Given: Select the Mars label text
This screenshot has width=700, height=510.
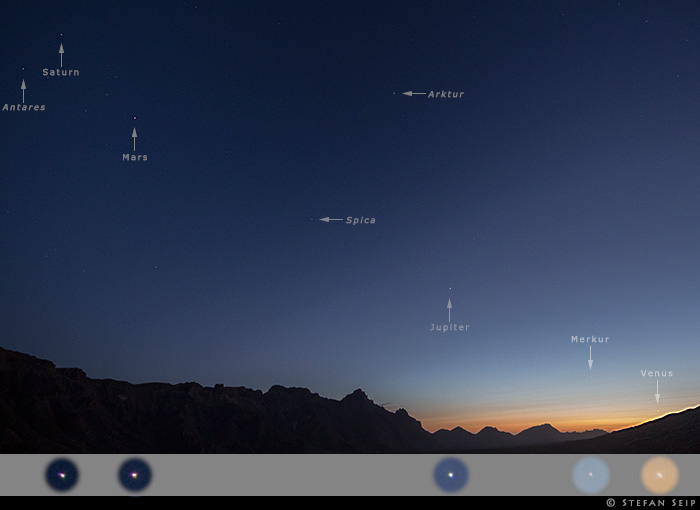Looking at the screenshot, I should coord(135,157).
